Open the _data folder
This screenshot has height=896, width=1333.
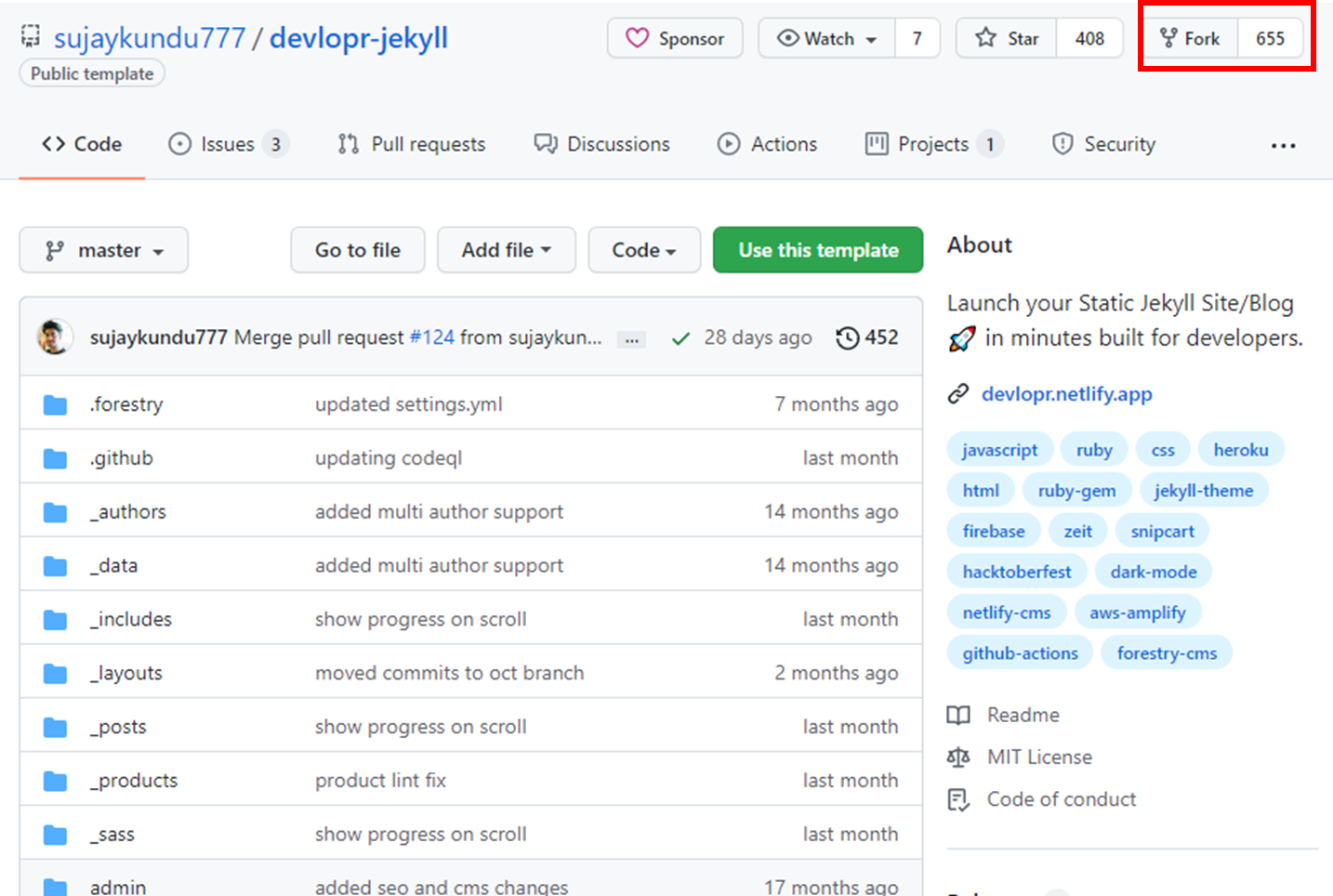click(x=113, y=566)
